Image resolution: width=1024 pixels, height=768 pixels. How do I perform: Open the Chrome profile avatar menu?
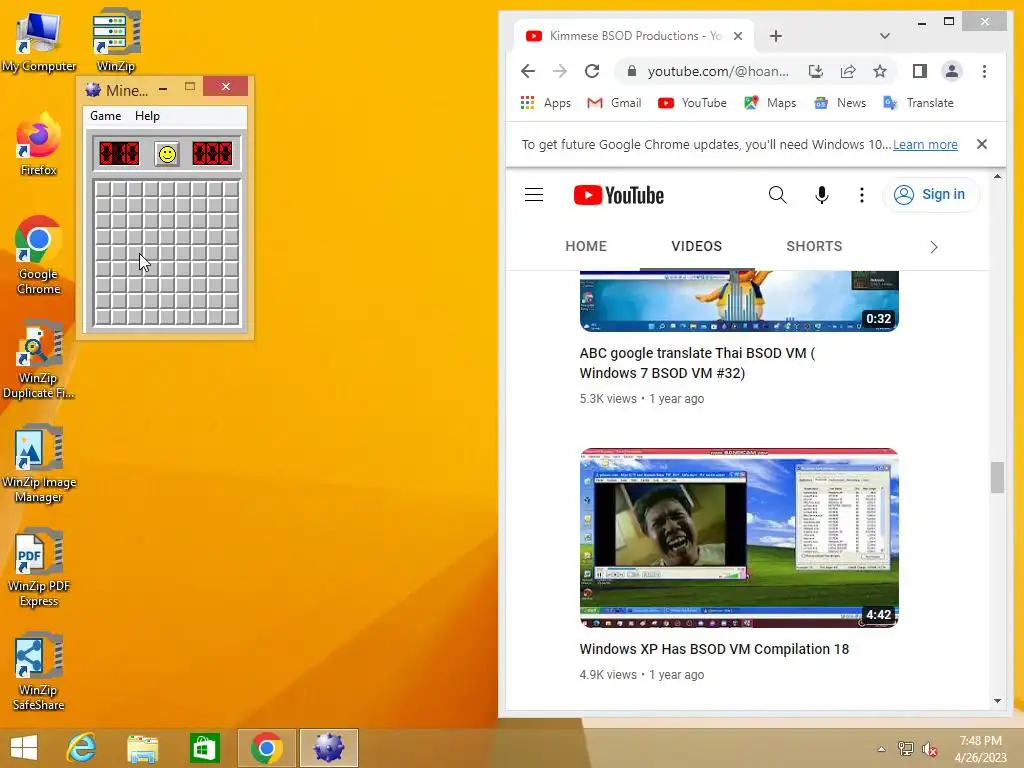pos(952,71)
